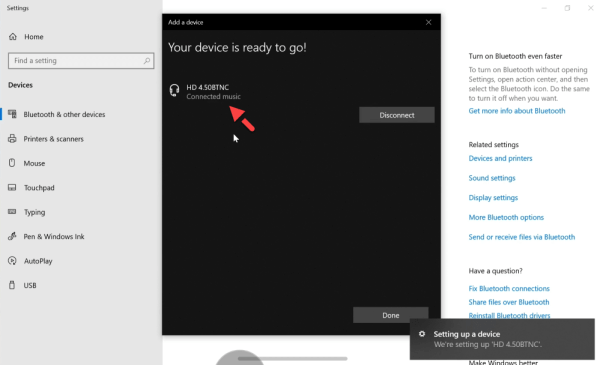Open the Typing settings page

click(34, 212)
